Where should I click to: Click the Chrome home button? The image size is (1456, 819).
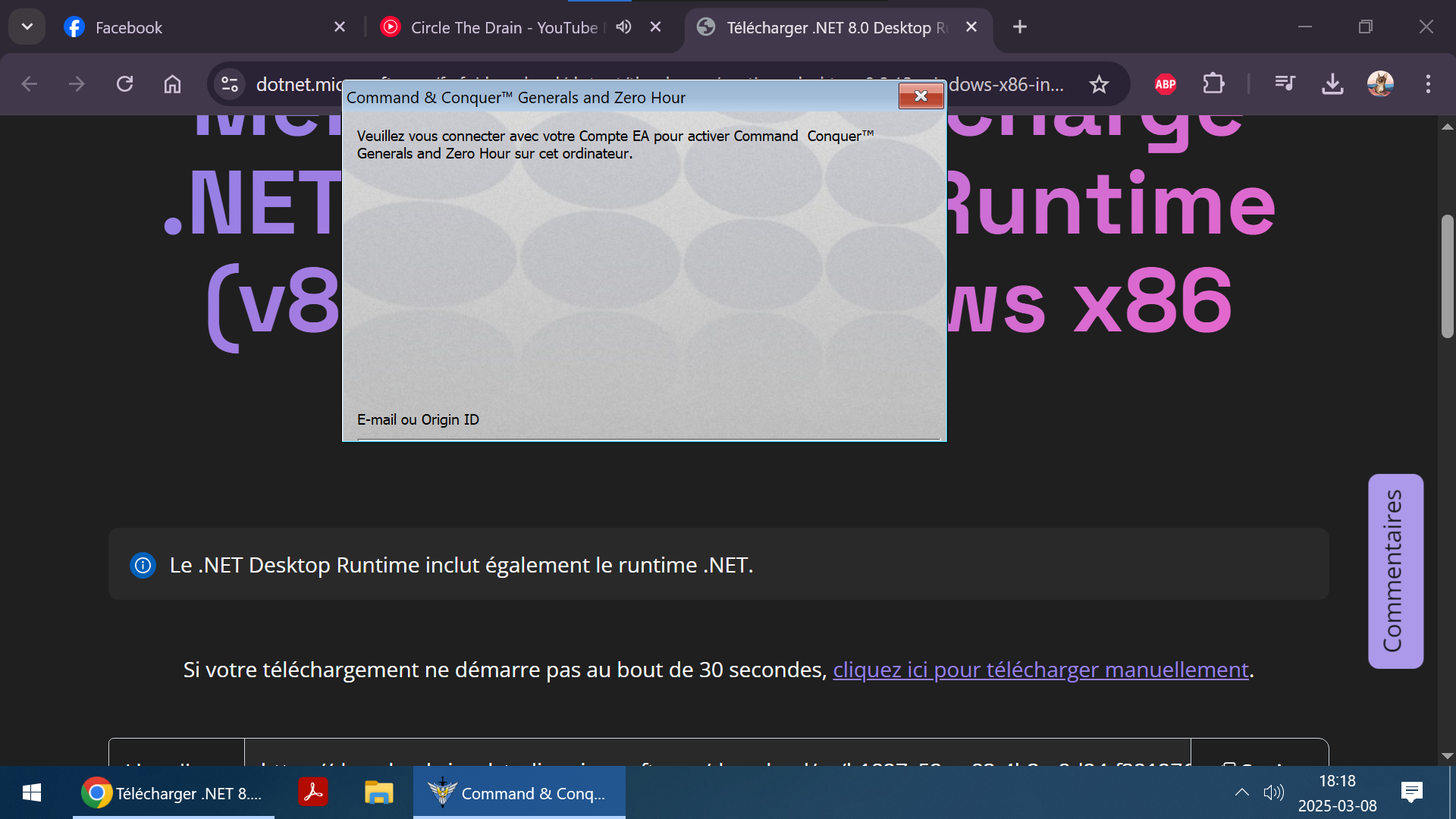point(173,83)
